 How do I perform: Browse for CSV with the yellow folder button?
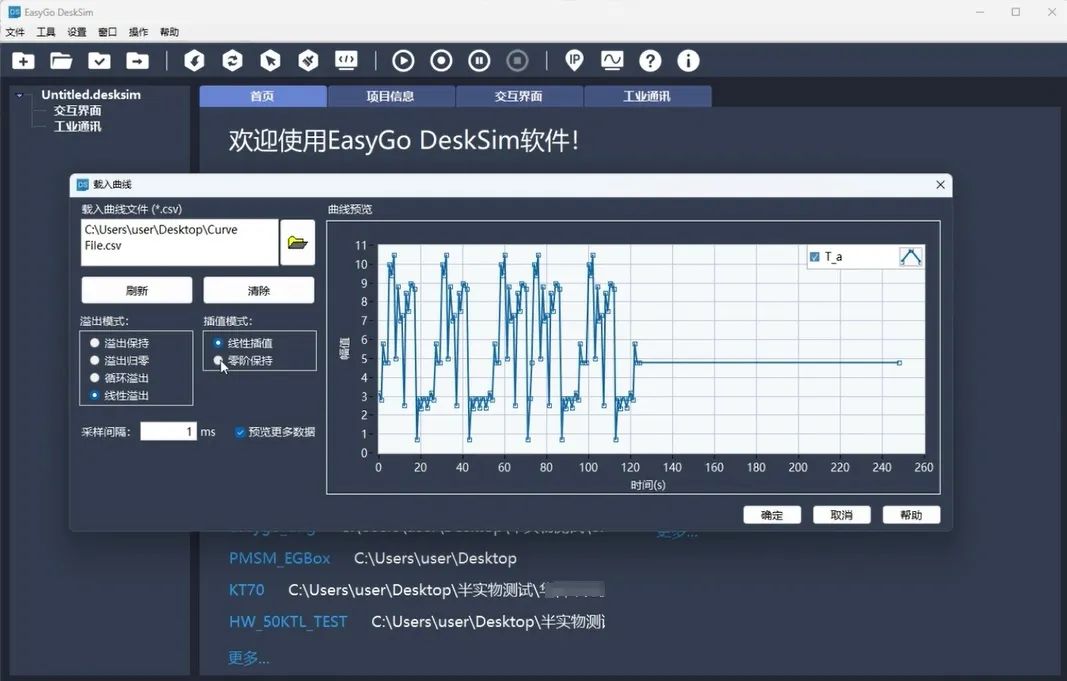coord(297,242)
